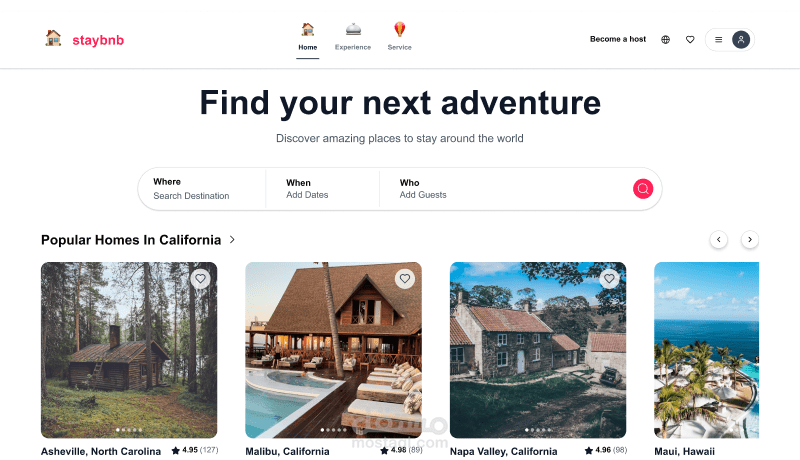Open wishlist heart icon in header
Image resolution: width=800 pixels, height=460 pixels.
[x=690, y=39]
